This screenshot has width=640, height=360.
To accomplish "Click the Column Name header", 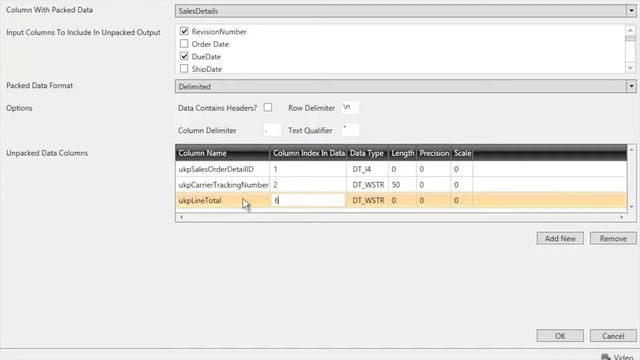I will coord(222,153).
